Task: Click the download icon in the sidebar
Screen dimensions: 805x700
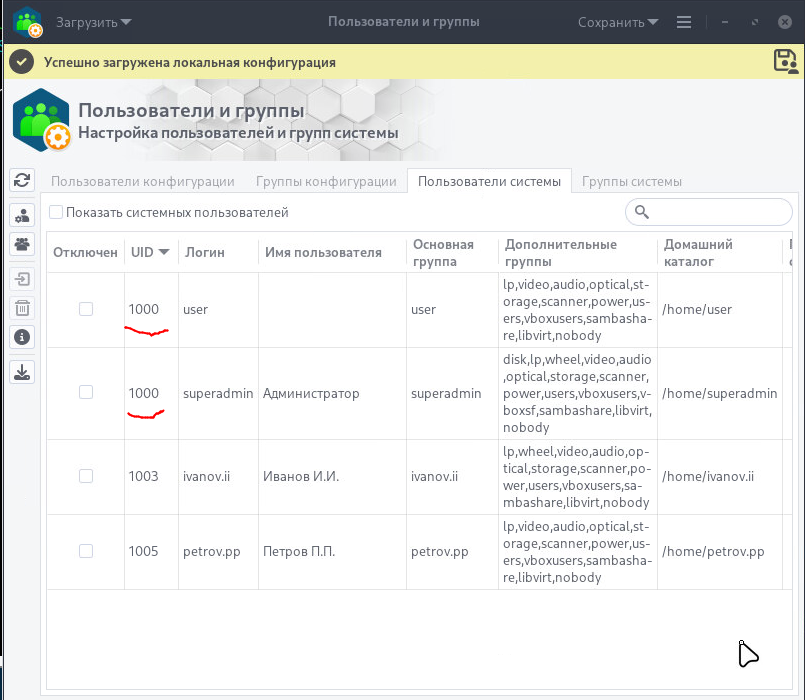Action: (21, 372)
